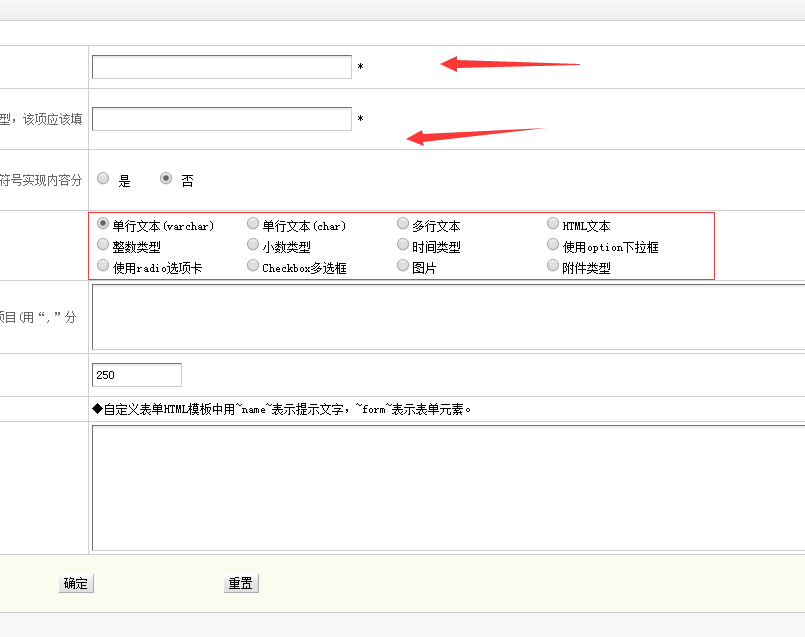
Task: Select the 单行文本(char) radio option
Action: point(253,225)
